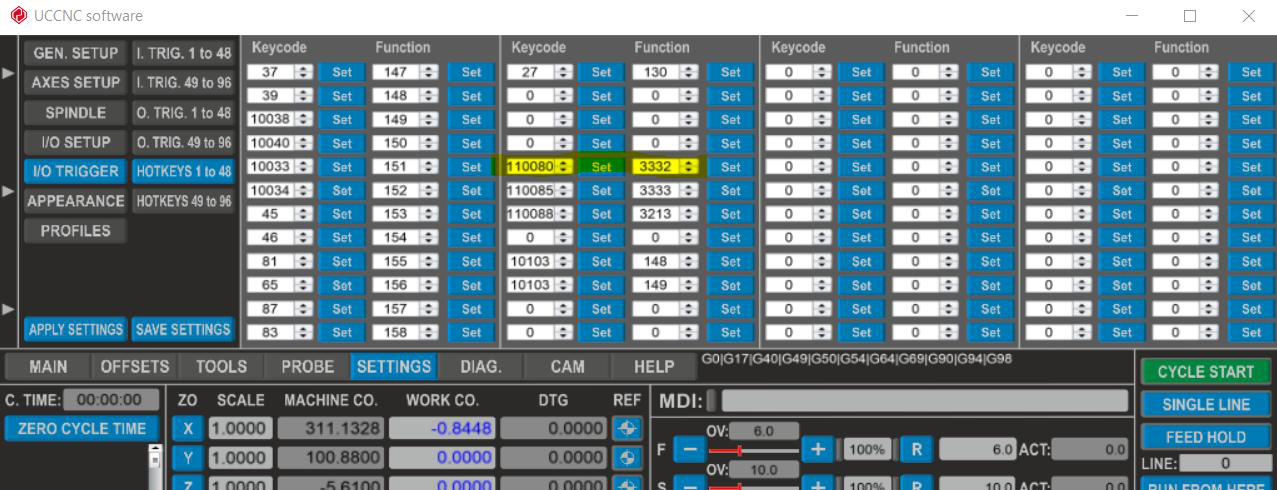Click Set button beside keycode 37
Screen dimensions: 1277x490
[342, 72]
